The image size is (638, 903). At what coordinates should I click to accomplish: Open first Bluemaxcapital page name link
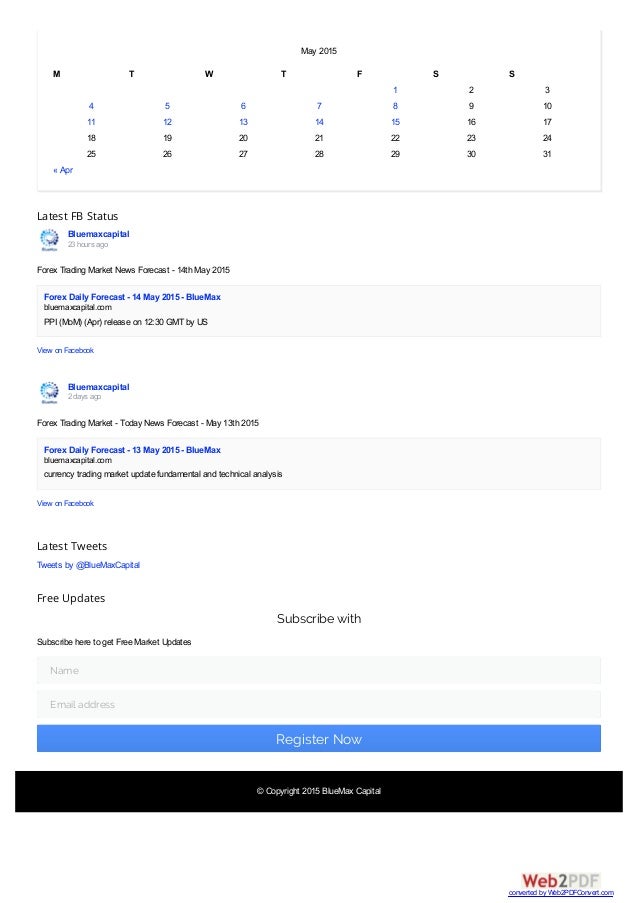[x=98, y=234]
